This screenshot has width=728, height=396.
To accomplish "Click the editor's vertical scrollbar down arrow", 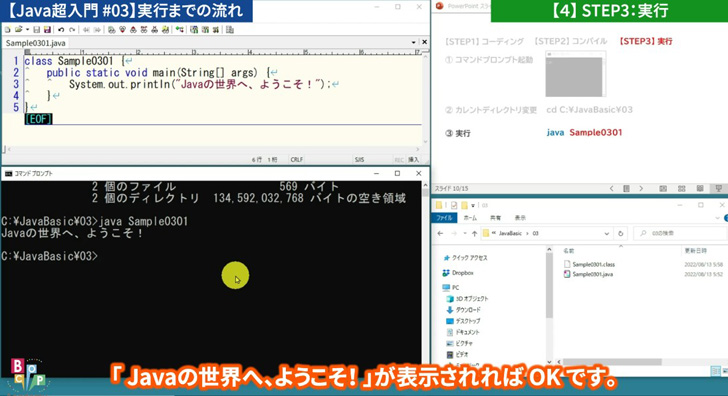I will click(425, 142).
